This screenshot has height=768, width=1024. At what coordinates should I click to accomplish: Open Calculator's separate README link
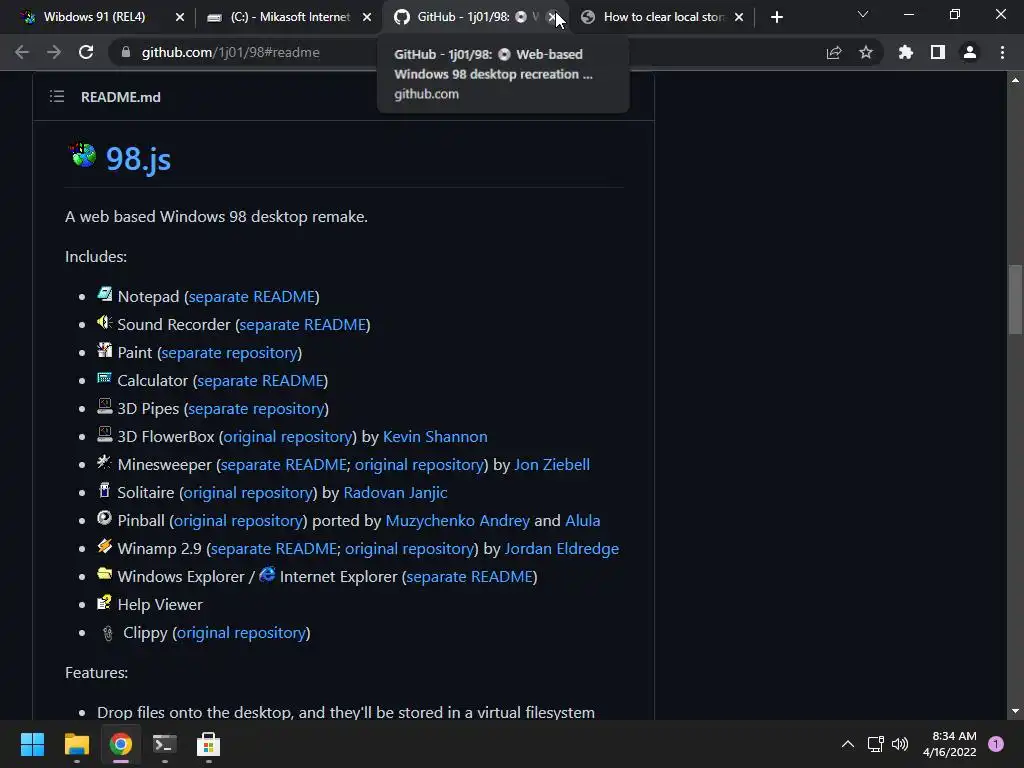[261, 381]
